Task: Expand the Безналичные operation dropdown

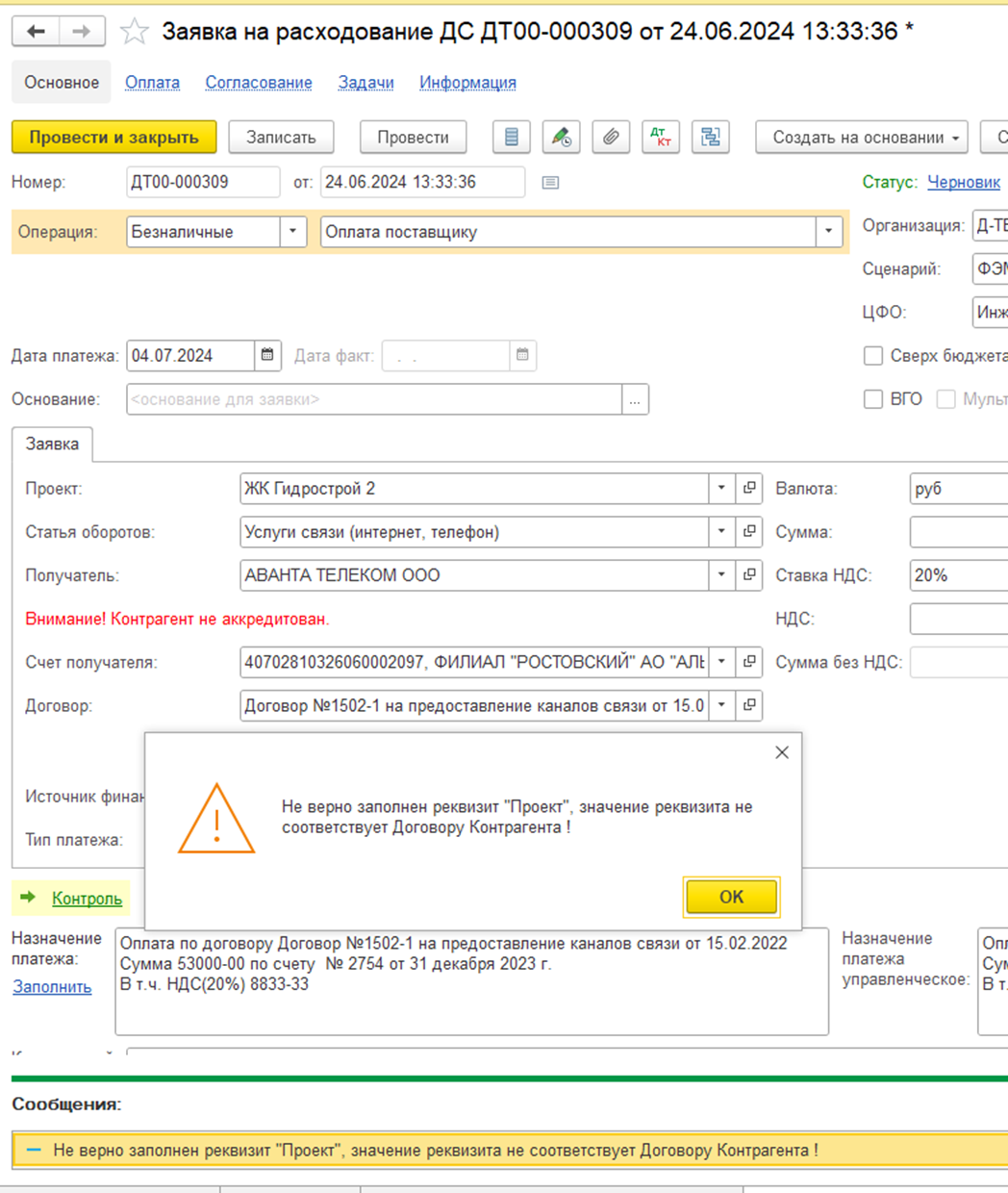Action: pyautogui.click(x=293, y=232)
